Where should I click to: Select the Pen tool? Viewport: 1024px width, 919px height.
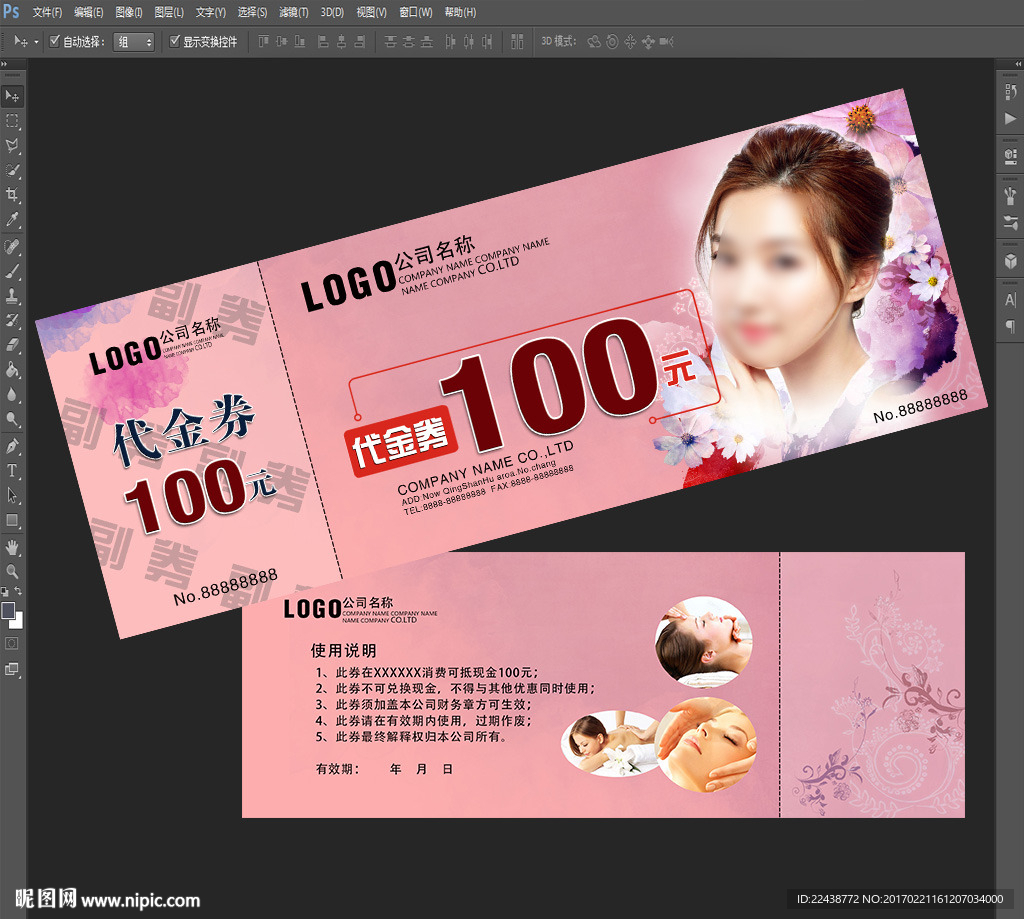12,446
